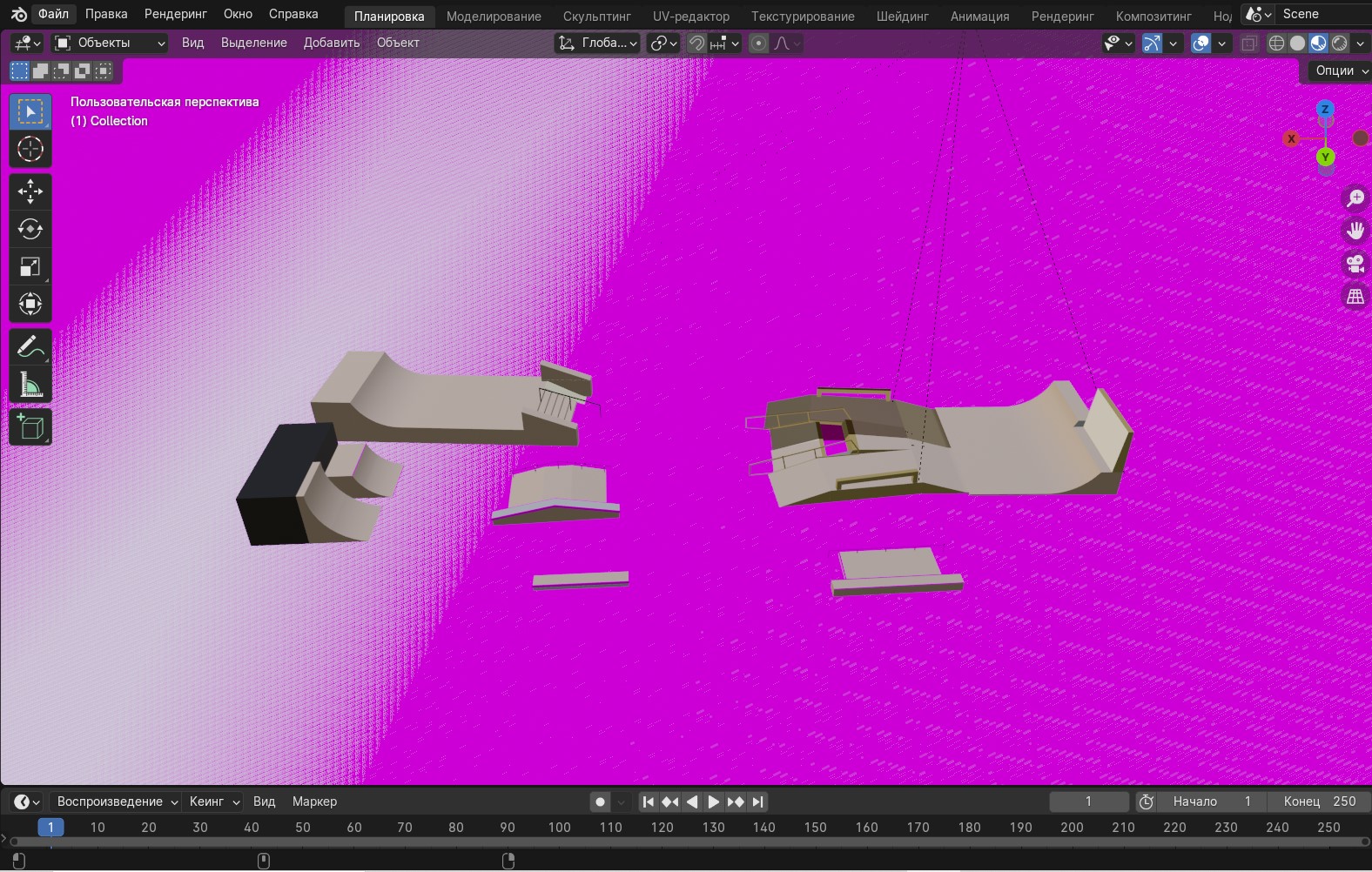Click the 'Конец' end frame field
This screenshot has height=872, width=1372.
[x=1319, y=802]
